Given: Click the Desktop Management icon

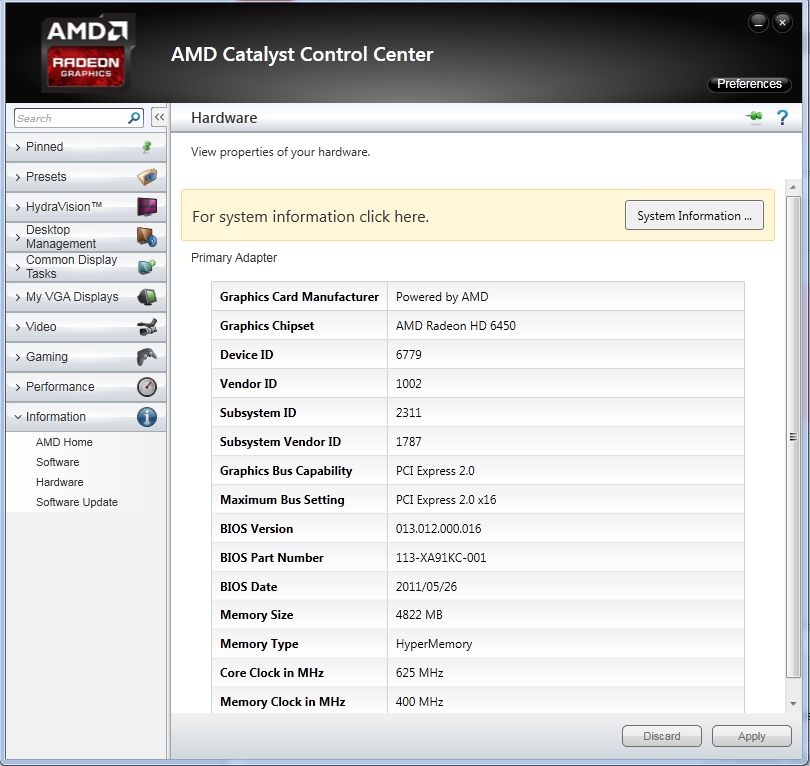Looking at the screenshot, I should click(147, 237).
